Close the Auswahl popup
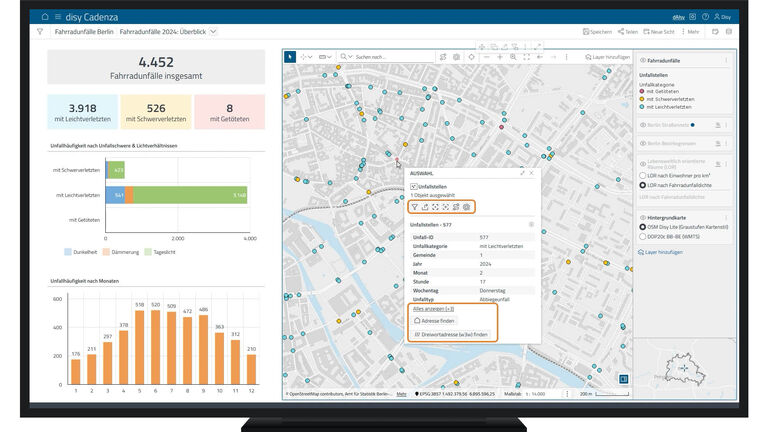 click(531, 173)
